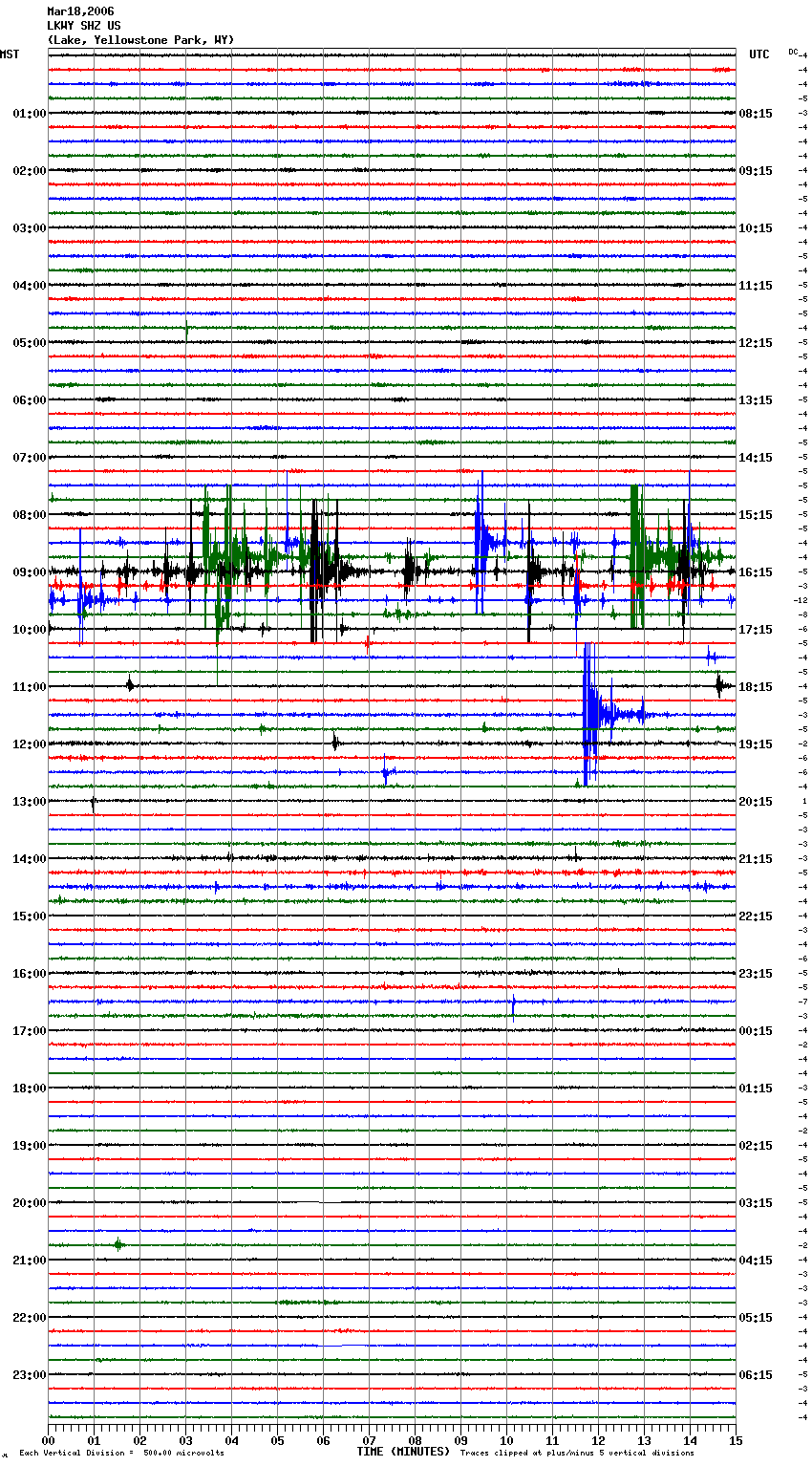Click minute 05 on the bottom time axis
The height and width of the screenshot is (1466, 812).
[x=277, y=1440]
